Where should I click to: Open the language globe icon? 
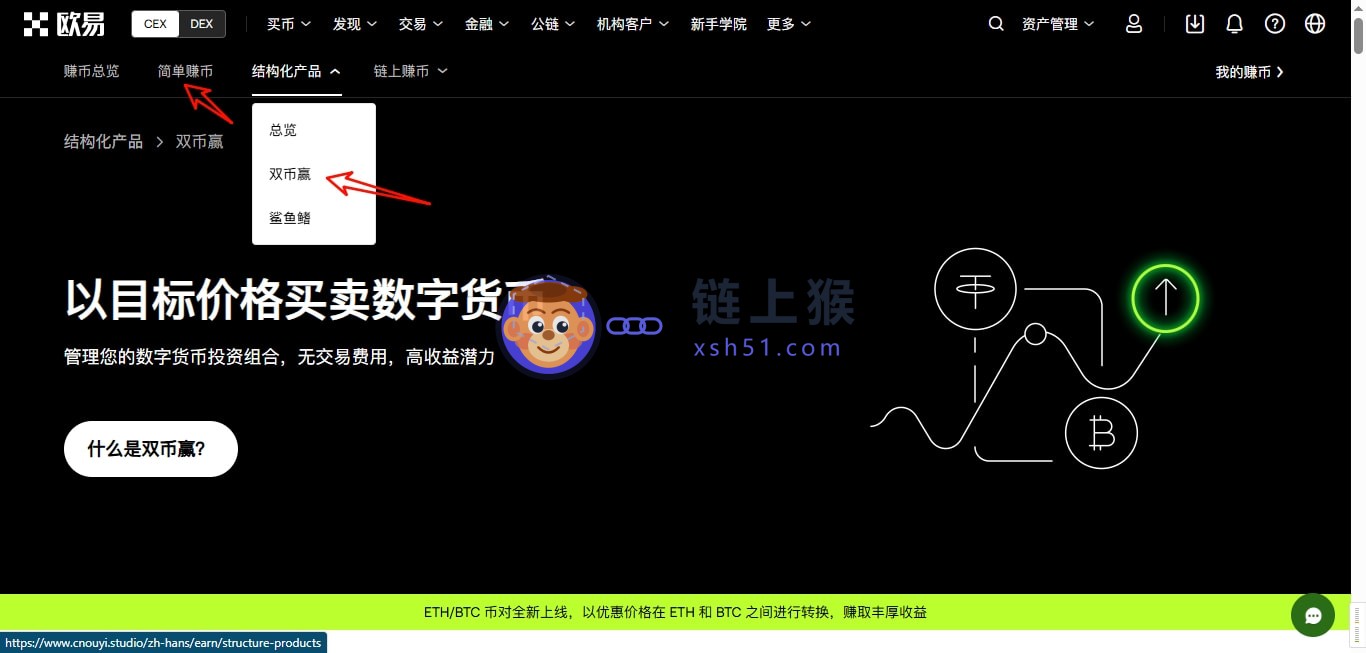pyautogui.click(x=1315, y=24)
